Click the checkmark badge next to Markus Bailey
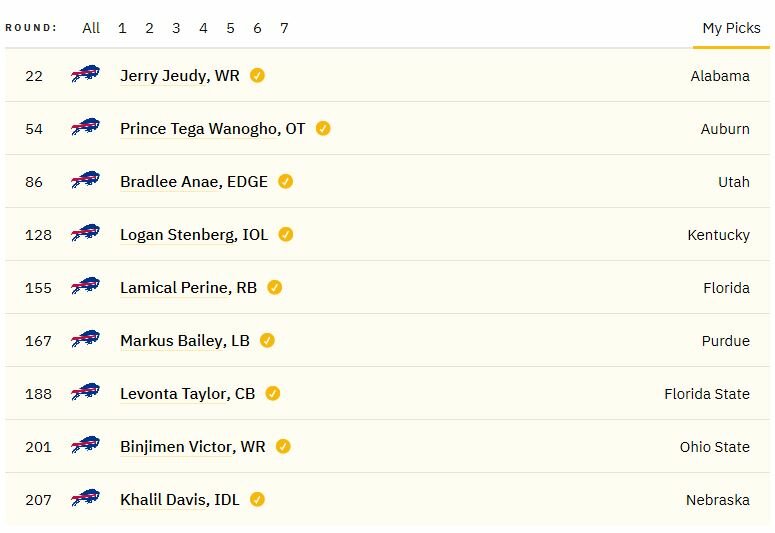 click(x=267, y=341)
